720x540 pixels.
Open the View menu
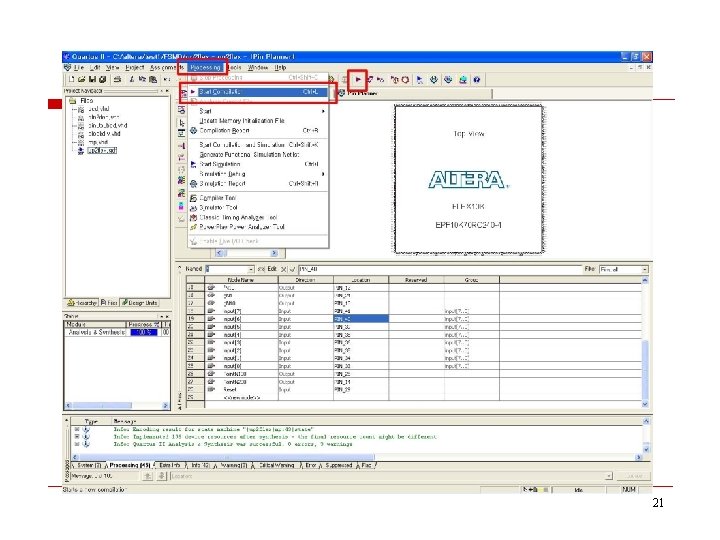[x=112, y=68]
